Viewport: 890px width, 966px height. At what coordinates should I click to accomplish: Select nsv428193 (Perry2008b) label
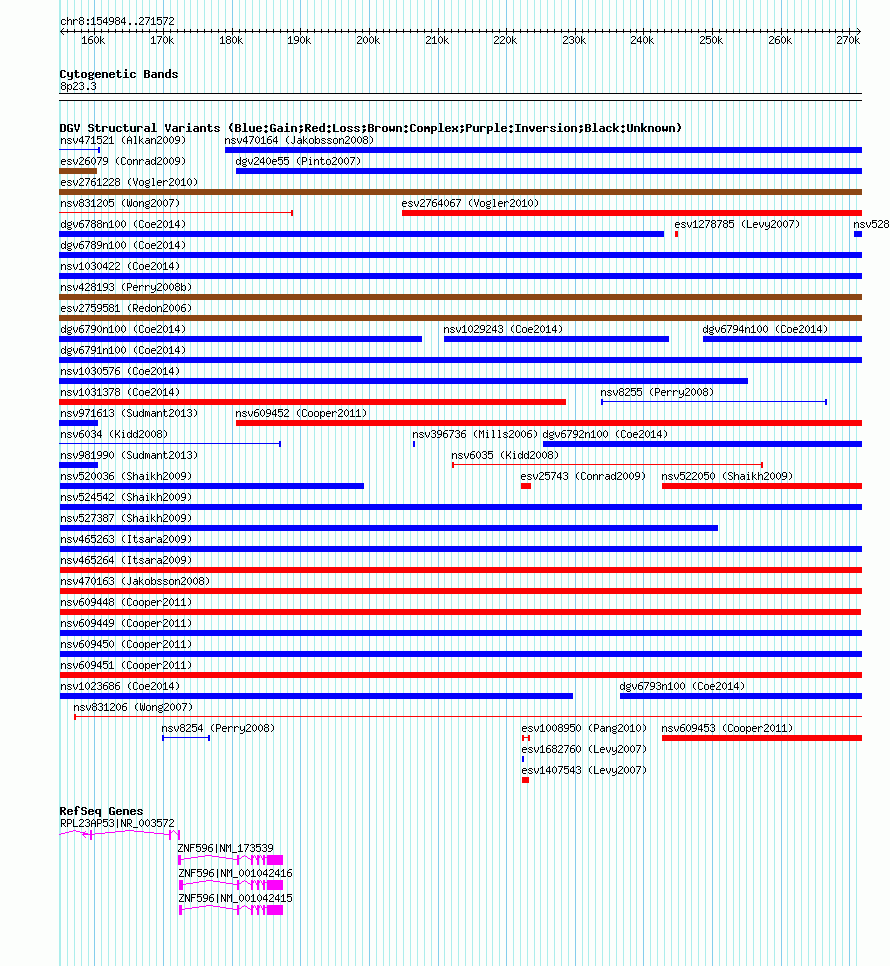tap(126, 287)
